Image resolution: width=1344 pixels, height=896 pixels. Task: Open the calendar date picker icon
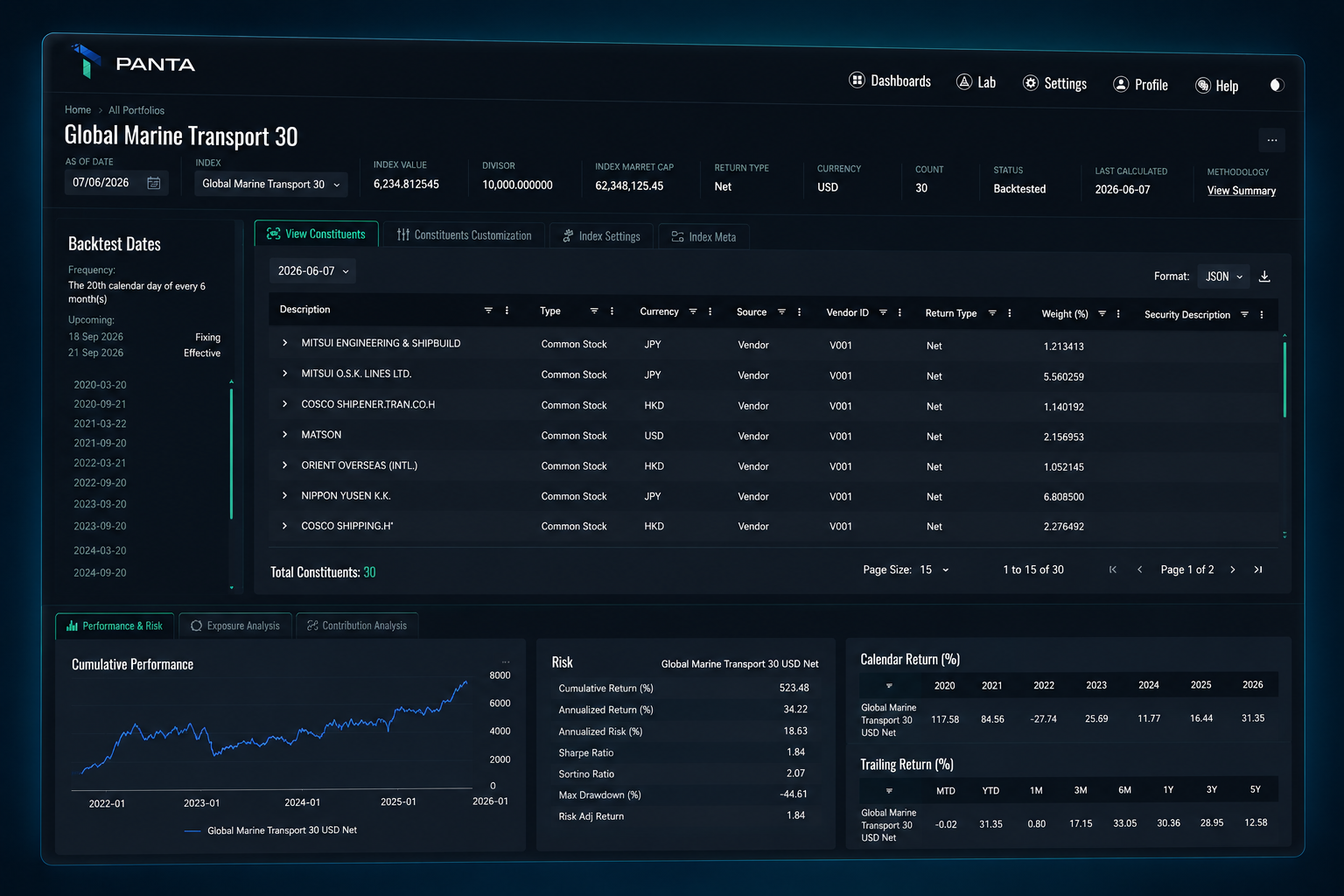154,183
